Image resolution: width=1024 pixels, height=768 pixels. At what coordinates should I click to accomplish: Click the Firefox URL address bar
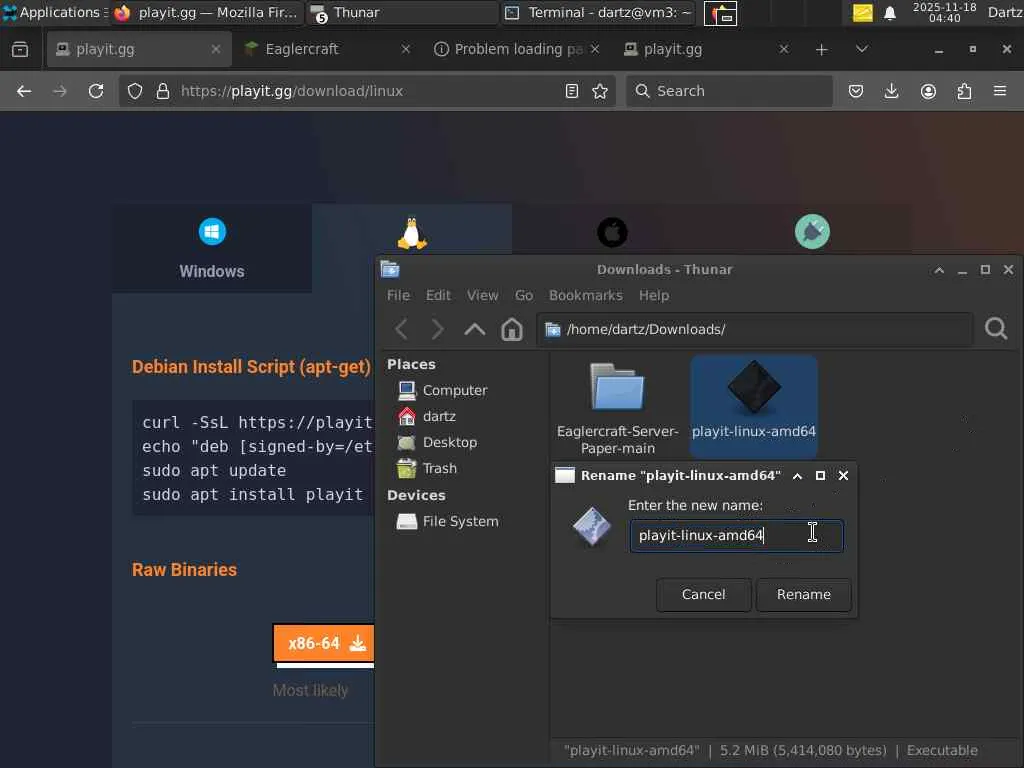click(x=366, y=91)
